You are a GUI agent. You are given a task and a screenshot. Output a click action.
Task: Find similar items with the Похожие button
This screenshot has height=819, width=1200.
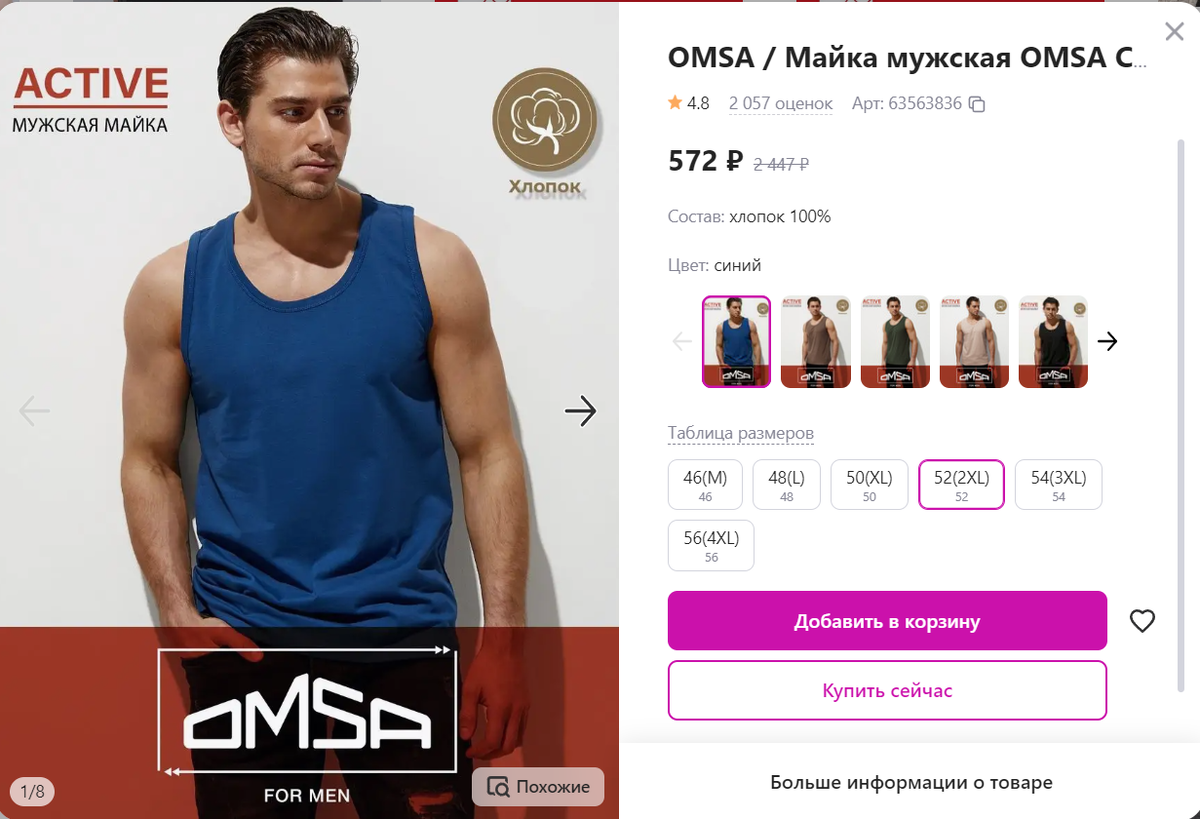(x=538, y=787)
